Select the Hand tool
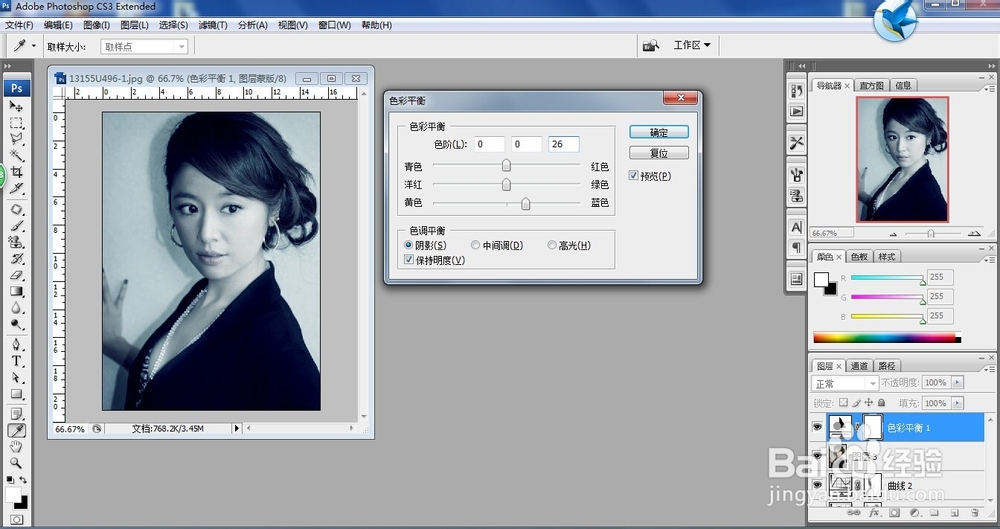The width and height of the screenshot is (1000, 529). (16, 447)
